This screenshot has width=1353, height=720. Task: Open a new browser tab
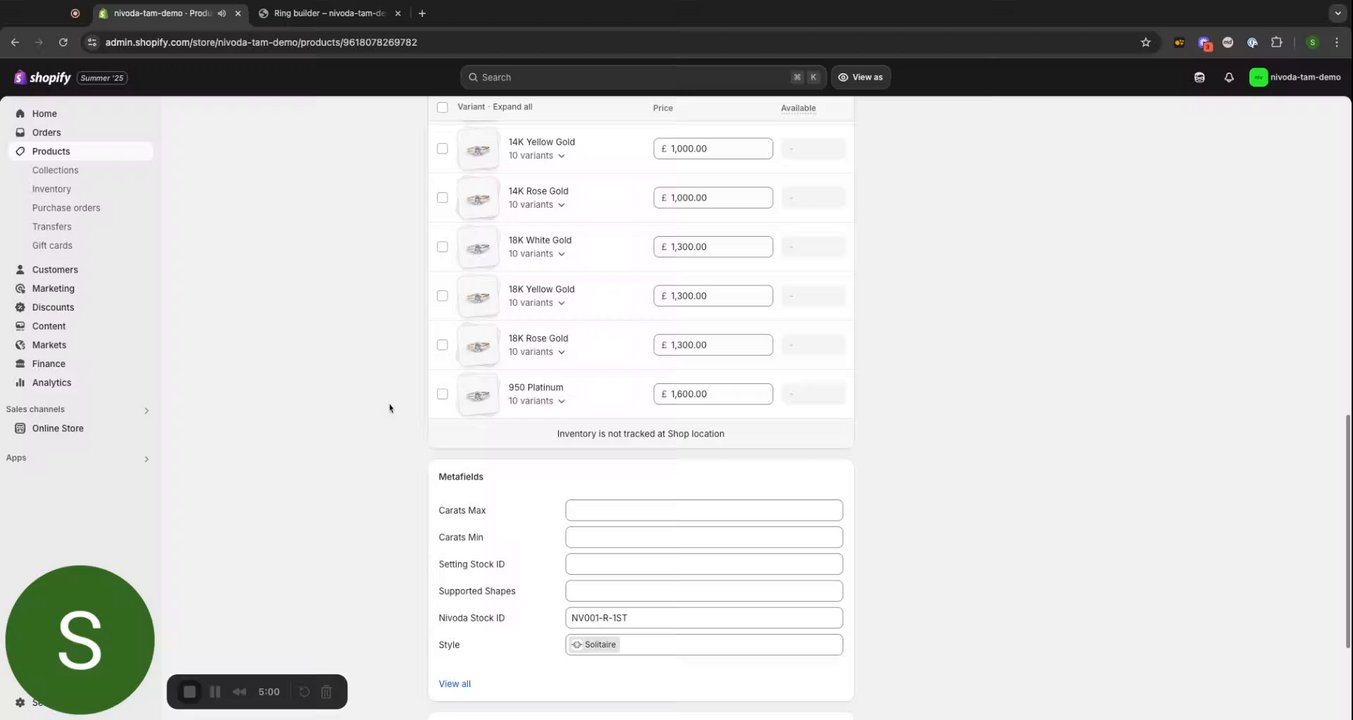click(x=422, y=13)
